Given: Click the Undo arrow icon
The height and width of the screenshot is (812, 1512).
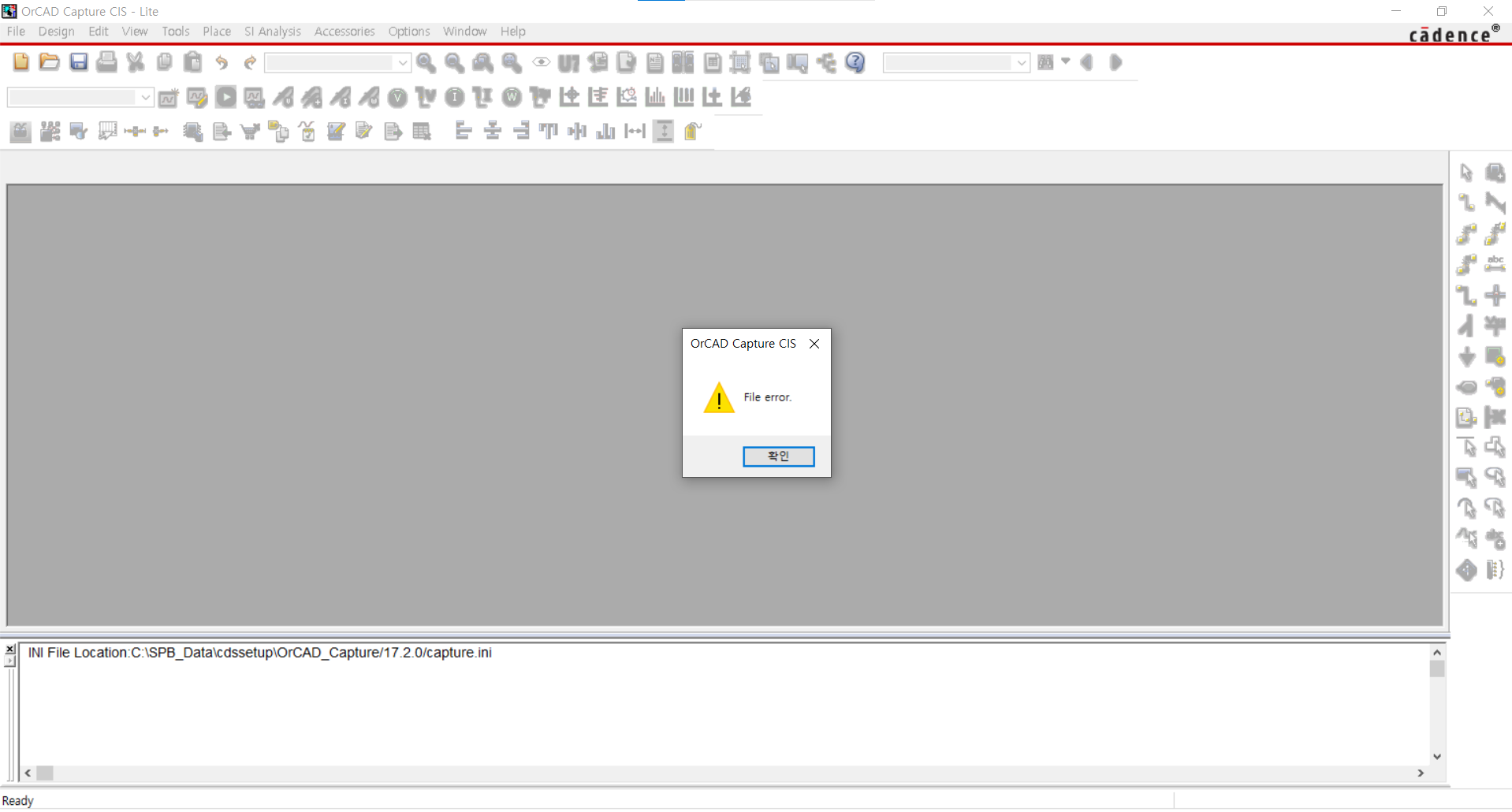Looking at the screenshot, I should [222, 62].
